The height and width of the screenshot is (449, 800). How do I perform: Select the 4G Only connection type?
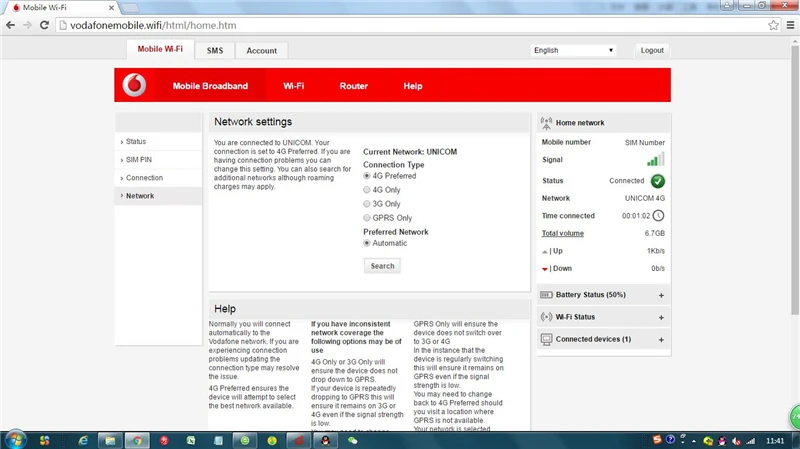tap(366, 190)
